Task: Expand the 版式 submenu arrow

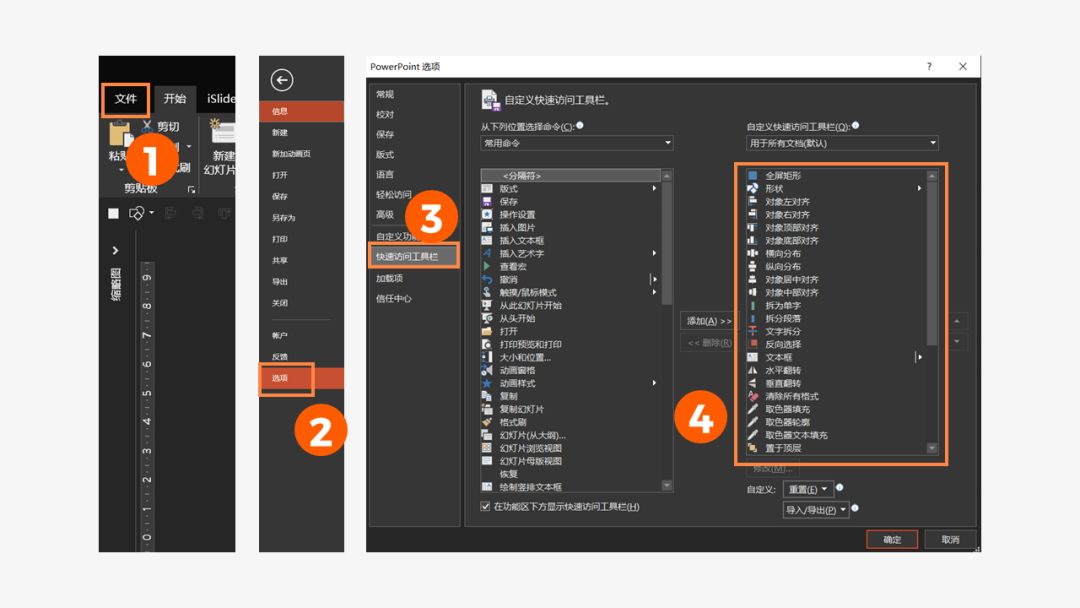Action: 654,189
